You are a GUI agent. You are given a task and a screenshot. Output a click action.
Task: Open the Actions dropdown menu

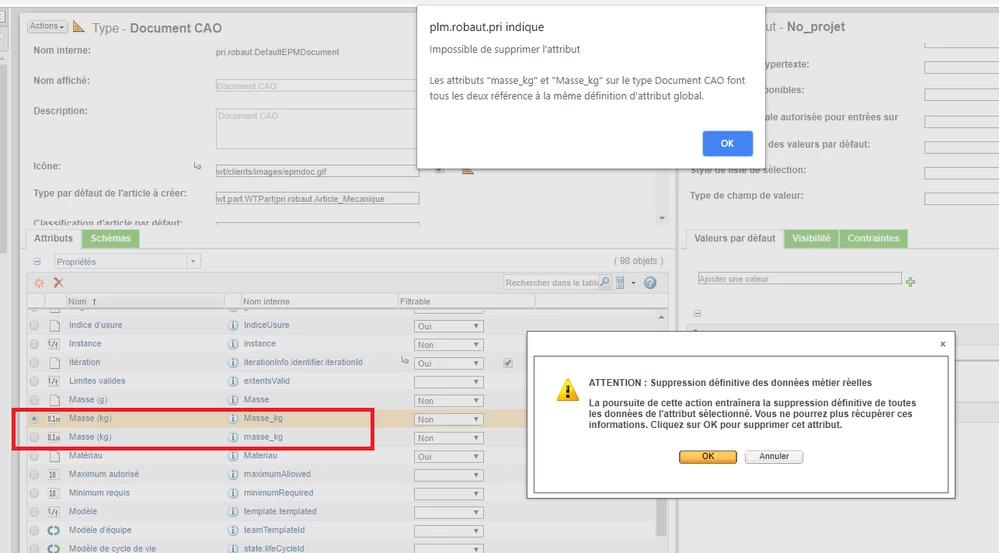tap(47, 26)
